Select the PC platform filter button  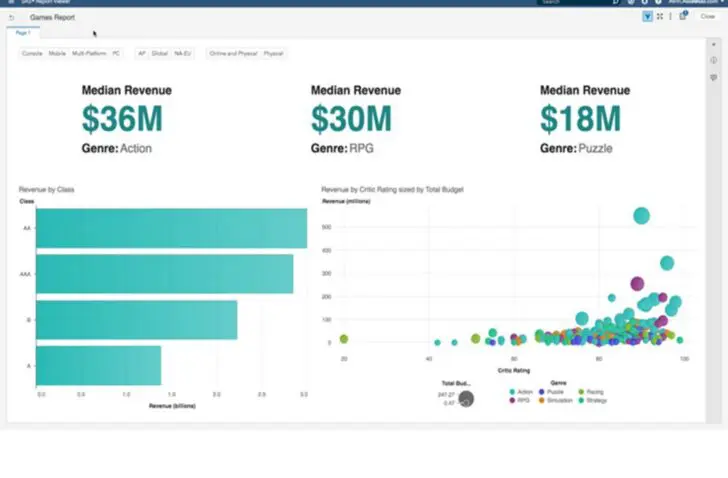pyautogui.click(x=116, y=53)
